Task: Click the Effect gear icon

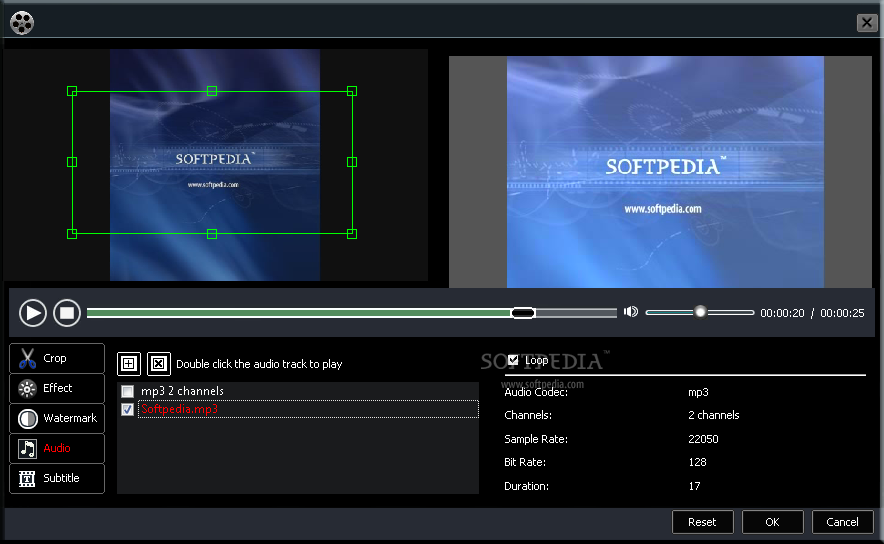Action: tap(27, 388)
